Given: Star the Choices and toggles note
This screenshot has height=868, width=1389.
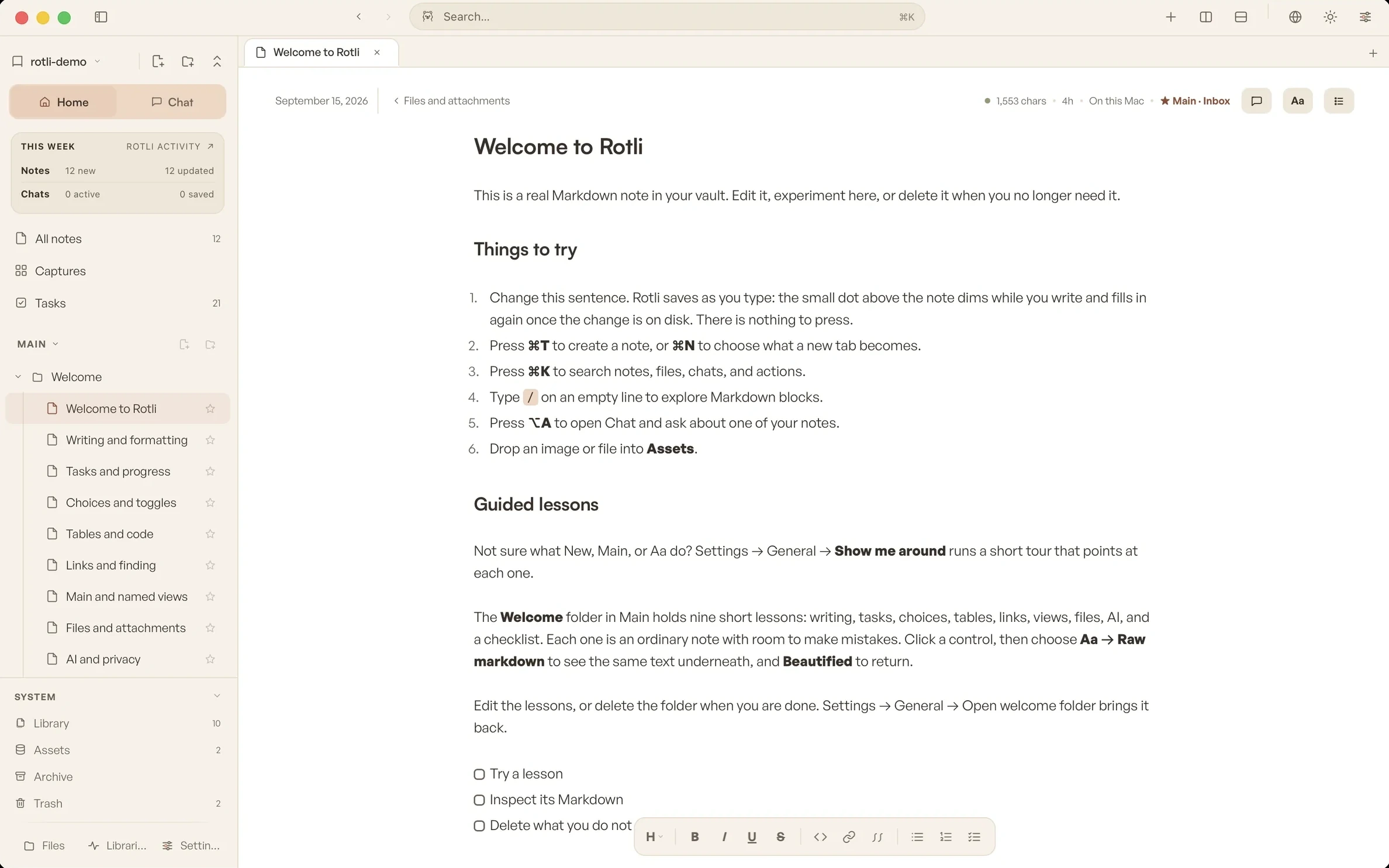Looking at the screenshot, I should pyautogui.click(x=210, y=503).
